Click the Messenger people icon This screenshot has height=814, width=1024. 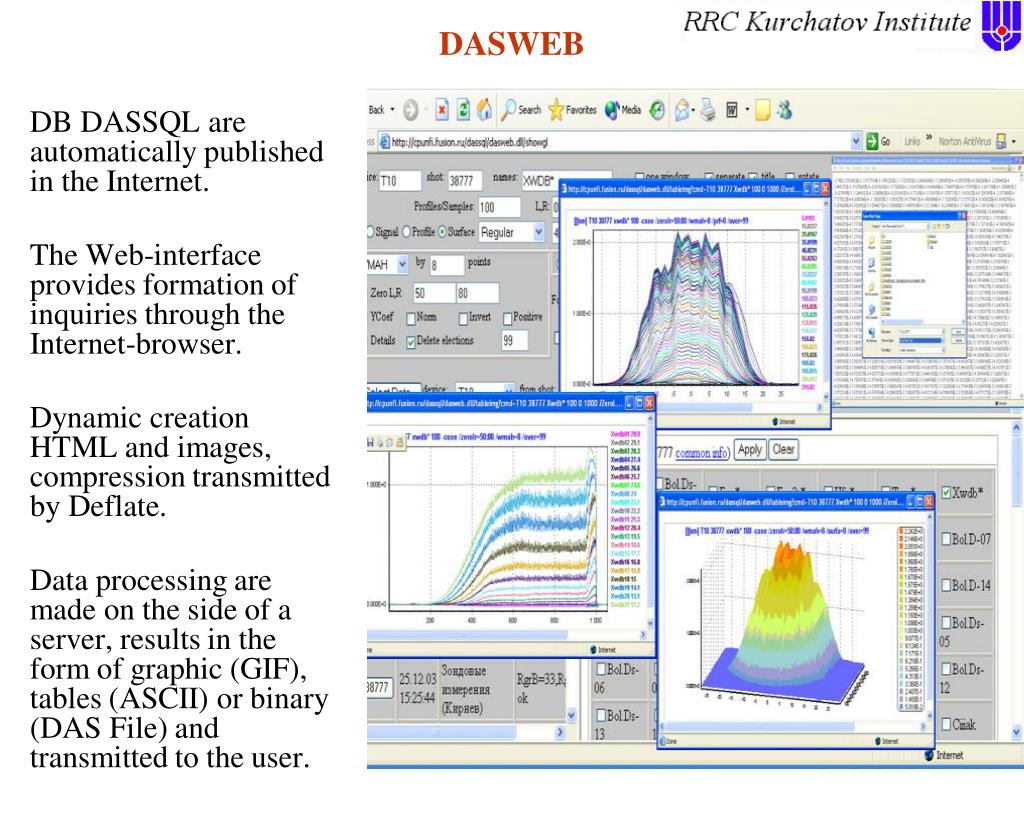[x=784, y=110]
